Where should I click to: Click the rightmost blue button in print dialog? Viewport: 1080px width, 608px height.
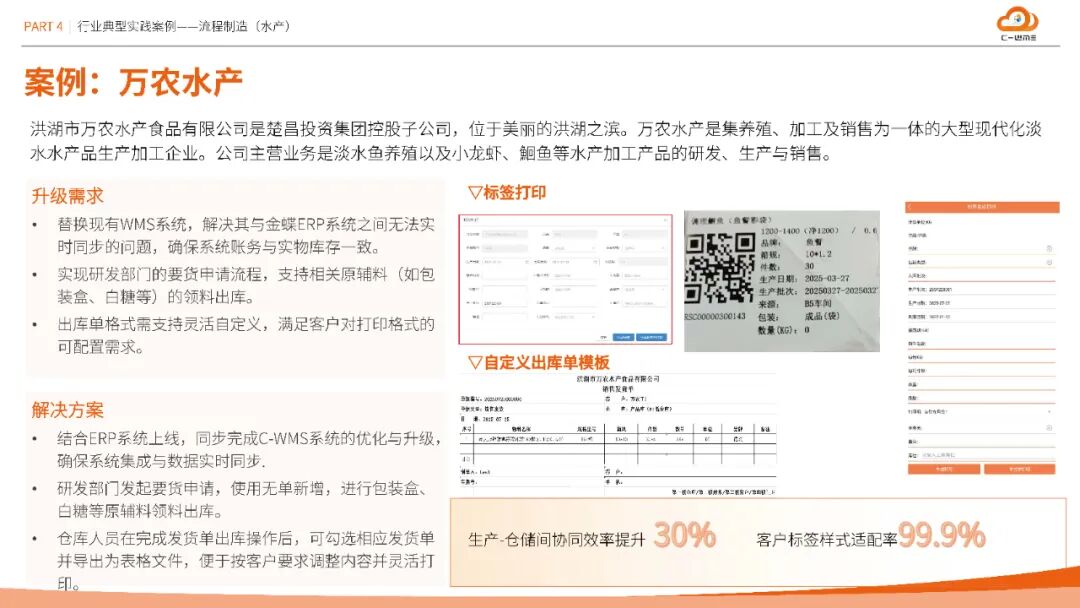pyautogui.click(x=651, y=337)
